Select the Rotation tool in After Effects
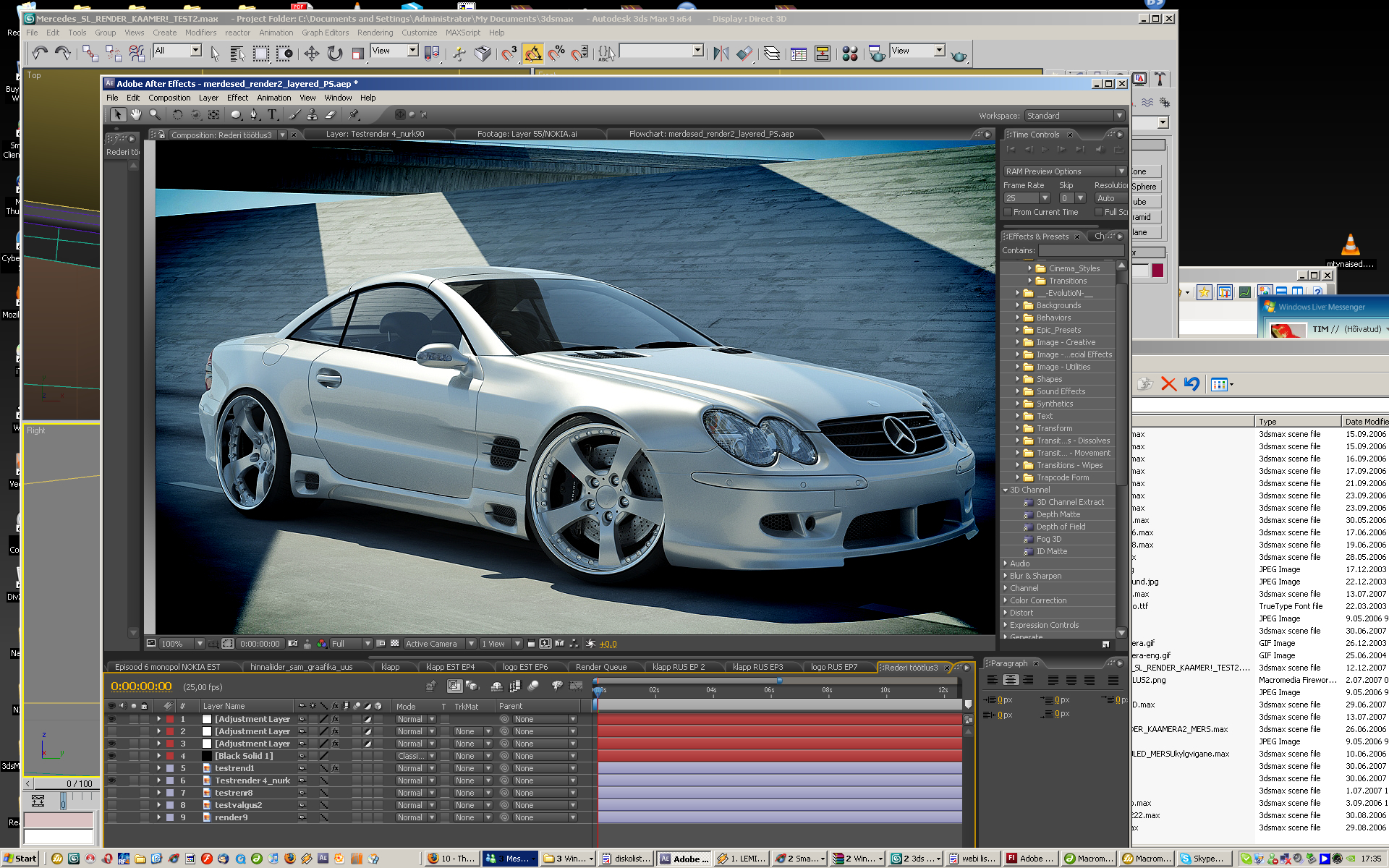This screenshot has width=1389, height=868. (177, 114)
